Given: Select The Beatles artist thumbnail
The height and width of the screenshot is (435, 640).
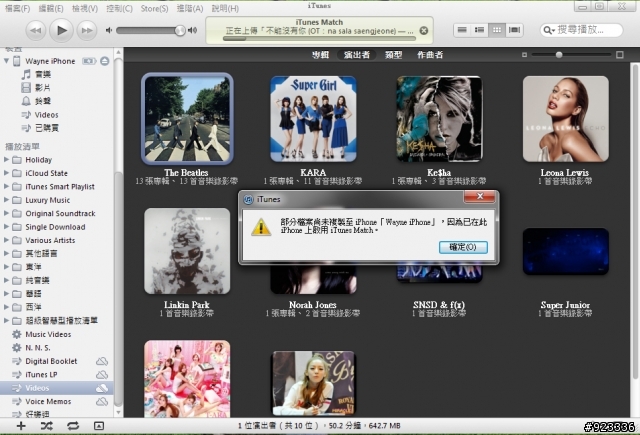Looking at the screenshot, I should 187,119.
